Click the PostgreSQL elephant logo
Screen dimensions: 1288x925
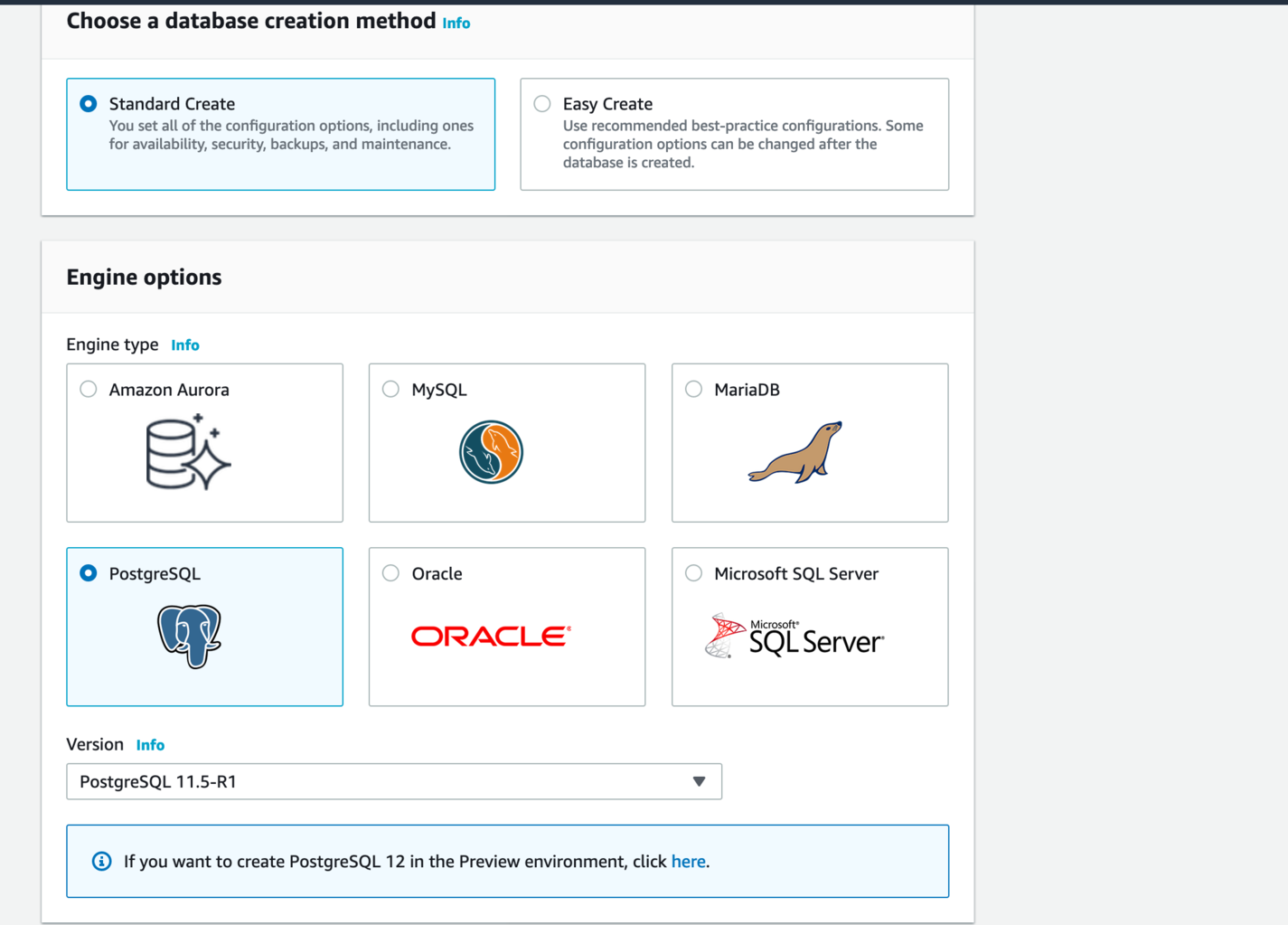coord(189,637)
